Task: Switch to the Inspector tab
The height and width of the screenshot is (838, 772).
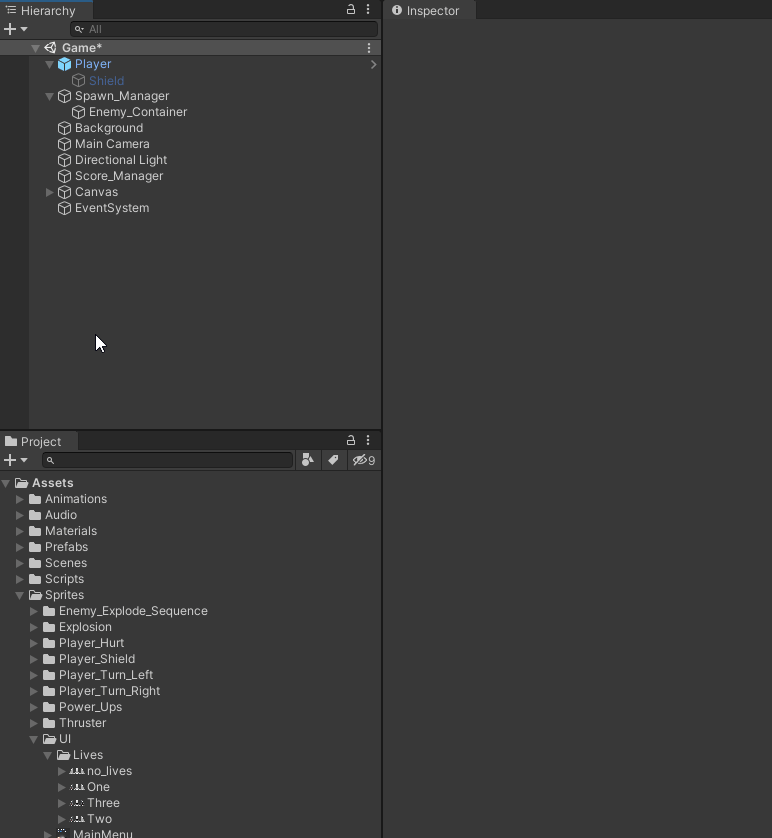Action: point(430,11)
